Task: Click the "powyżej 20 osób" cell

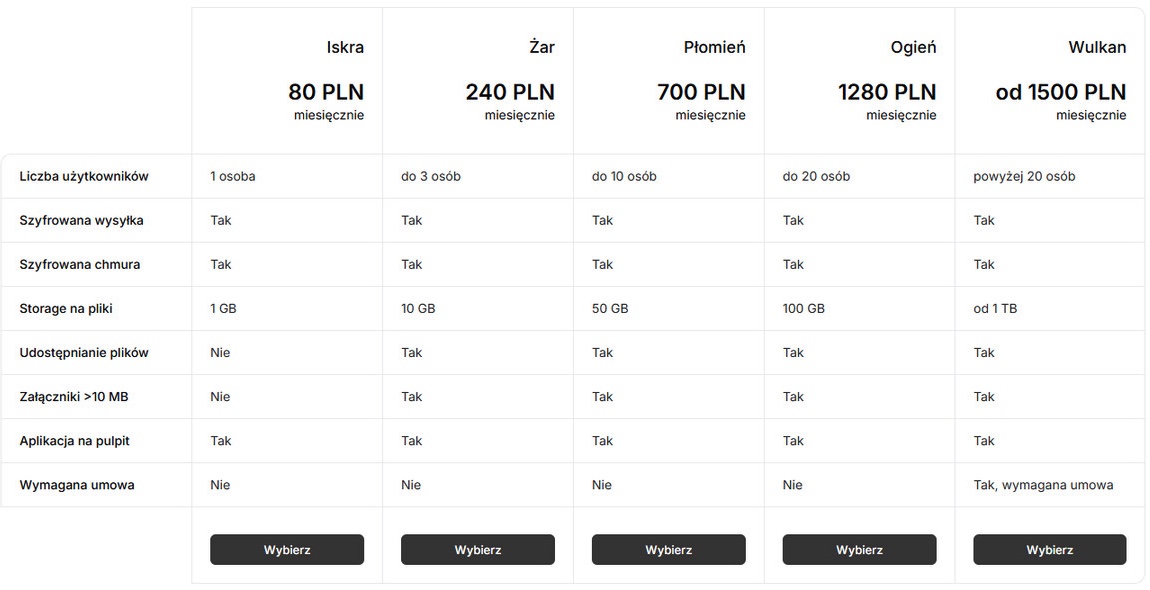Action: point(1024,176)
